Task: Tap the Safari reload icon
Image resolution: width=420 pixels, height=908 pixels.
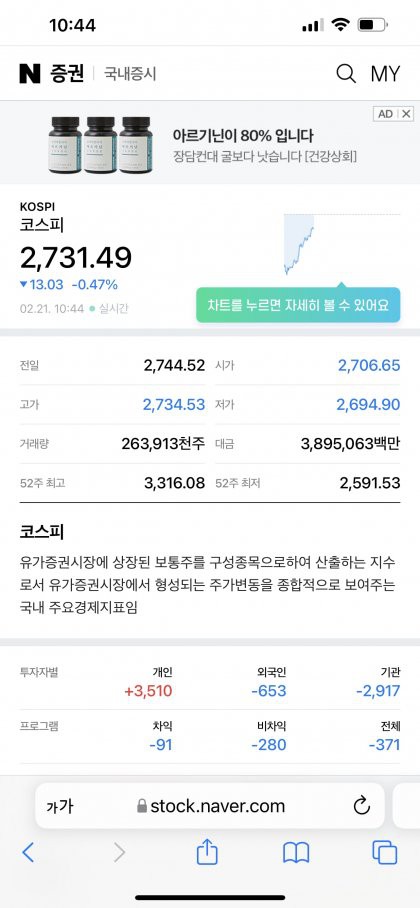Action: click(x=361, y=806)
